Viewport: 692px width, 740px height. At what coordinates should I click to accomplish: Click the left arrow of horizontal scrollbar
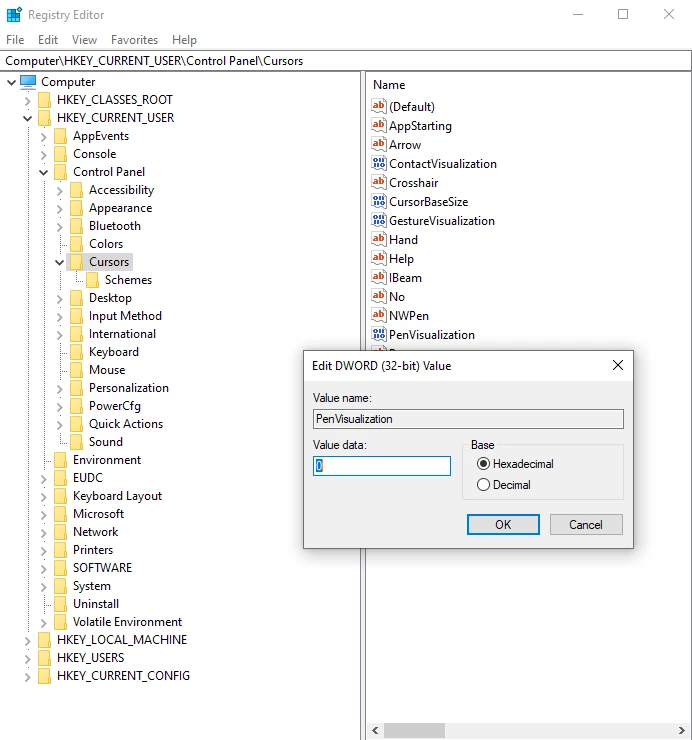pos(375,730)
